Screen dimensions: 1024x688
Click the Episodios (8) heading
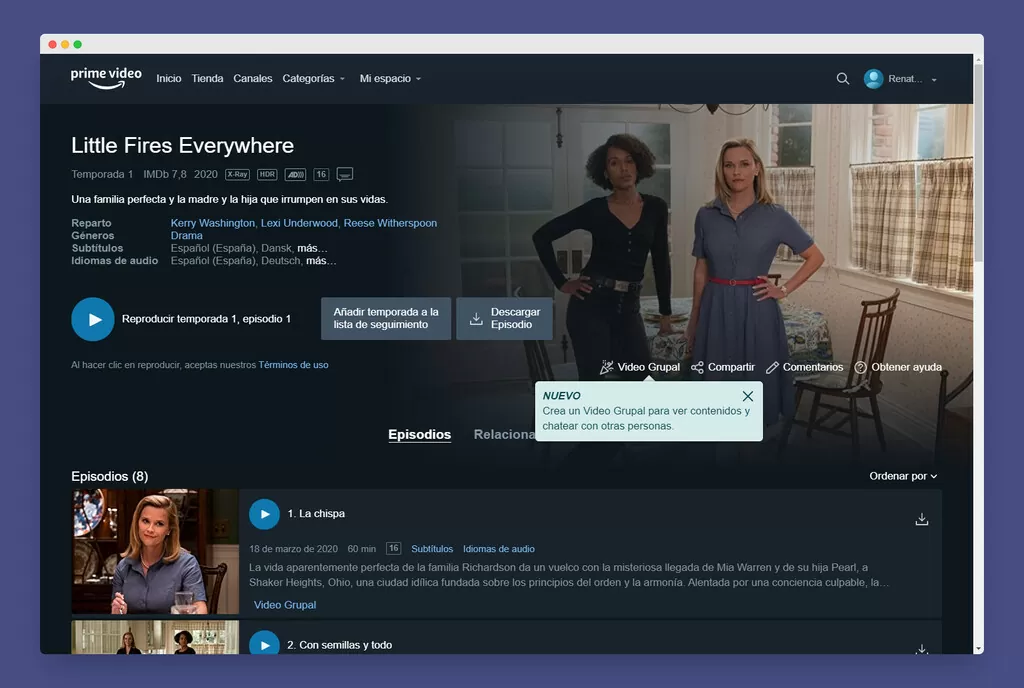[110, 477]
